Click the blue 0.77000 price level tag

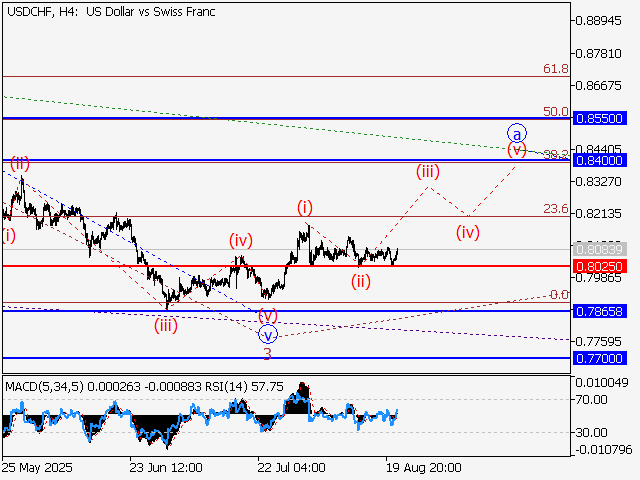pyautogui.click(x=600, y=357)
